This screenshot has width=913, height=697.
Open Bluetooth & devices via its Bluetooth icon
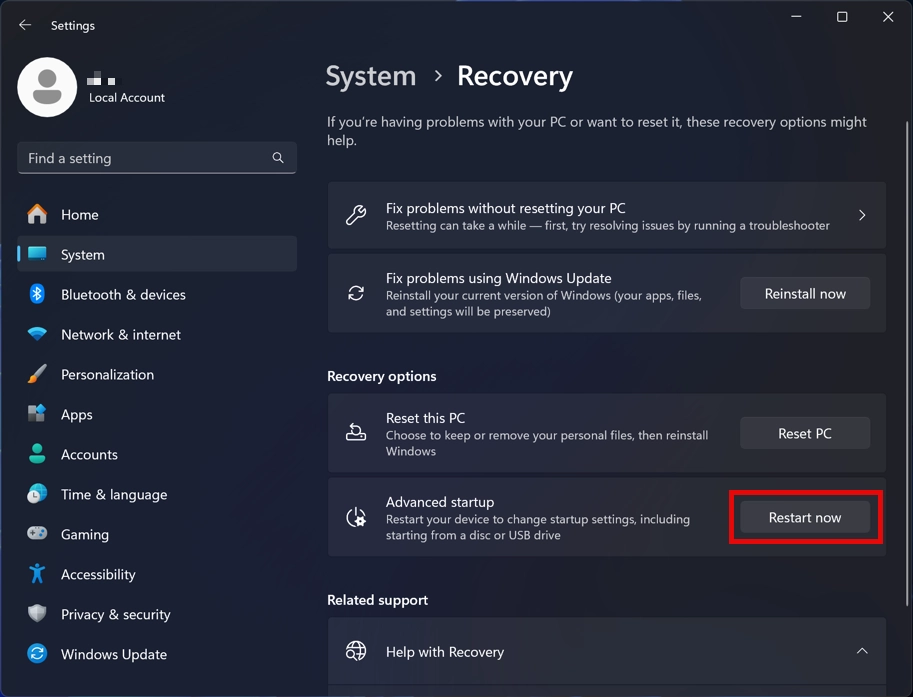pyautogui.click(x=37, y=294)
